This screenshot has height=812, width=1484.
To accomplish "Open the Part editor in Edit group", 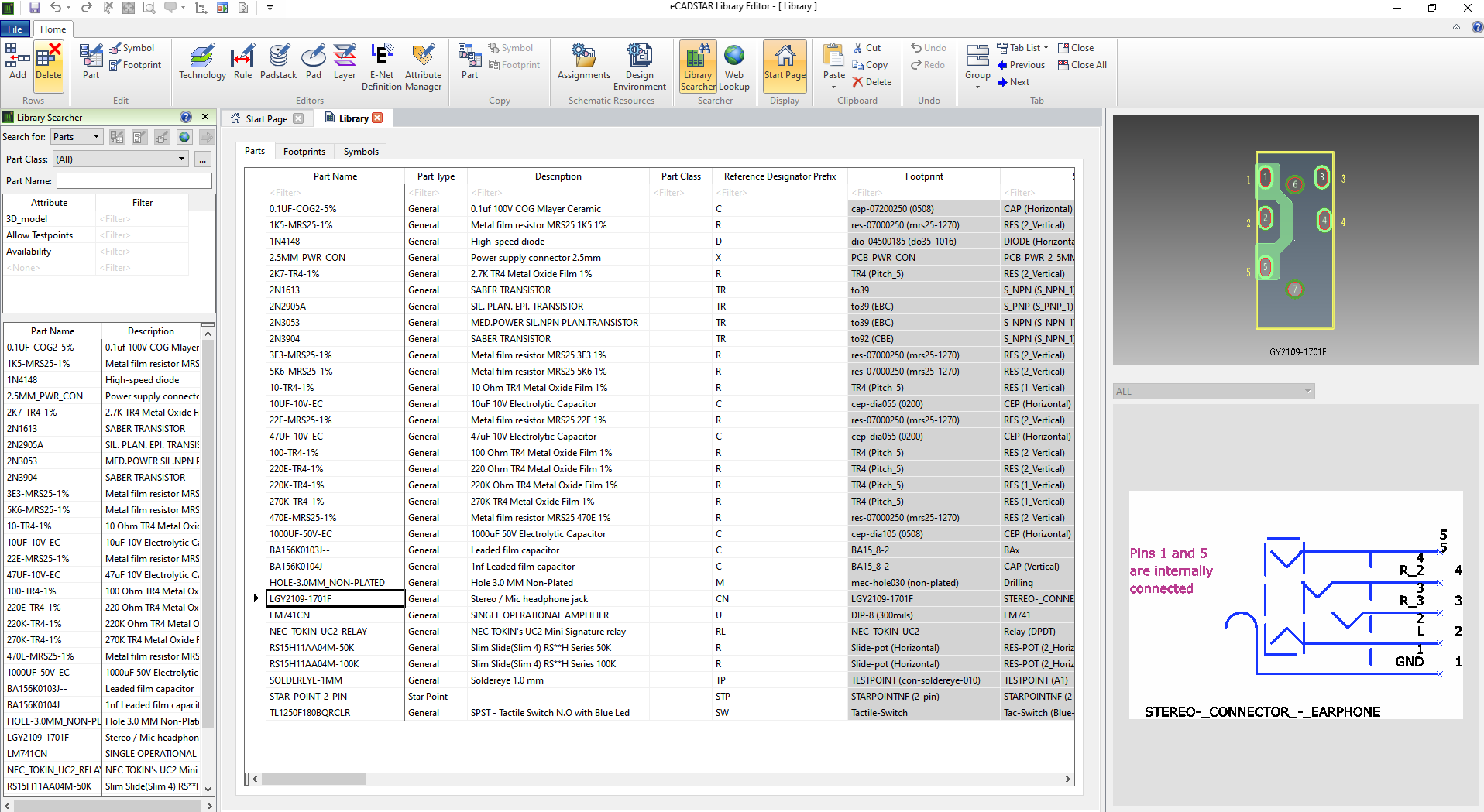I will coord(91,61).
